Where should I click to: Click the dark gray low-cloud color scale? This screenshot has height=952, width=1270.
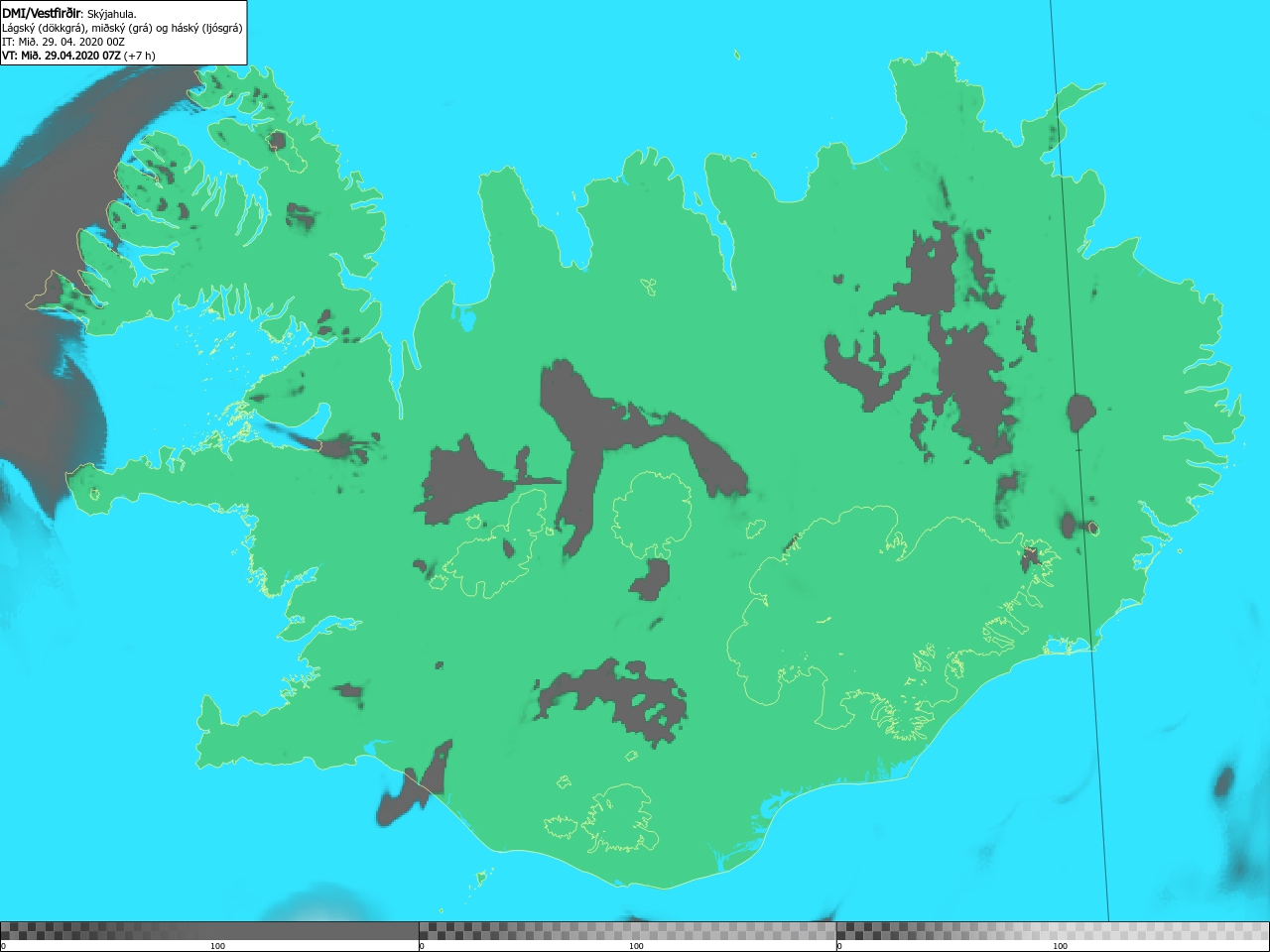209,931
